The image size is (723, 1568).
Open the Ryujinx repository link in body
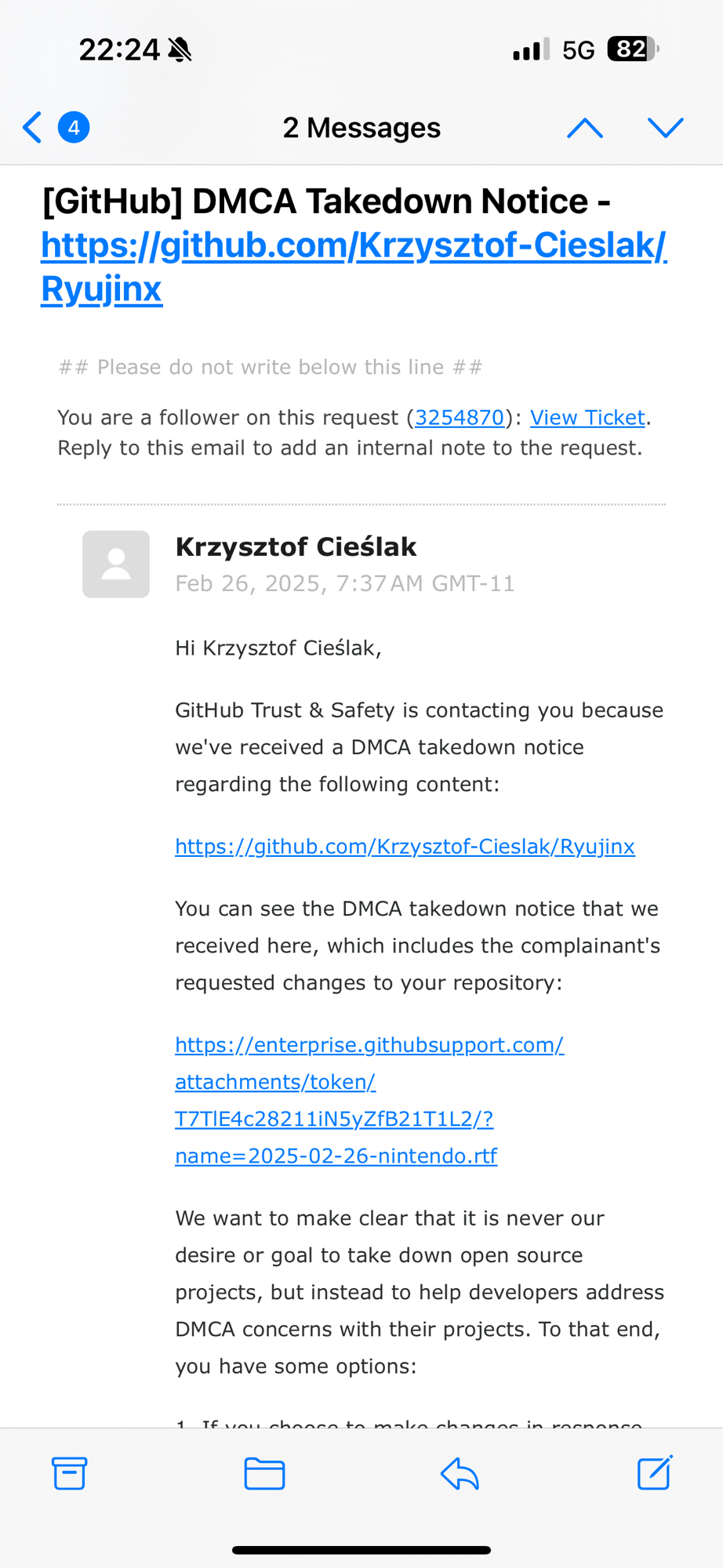(405, 847)
